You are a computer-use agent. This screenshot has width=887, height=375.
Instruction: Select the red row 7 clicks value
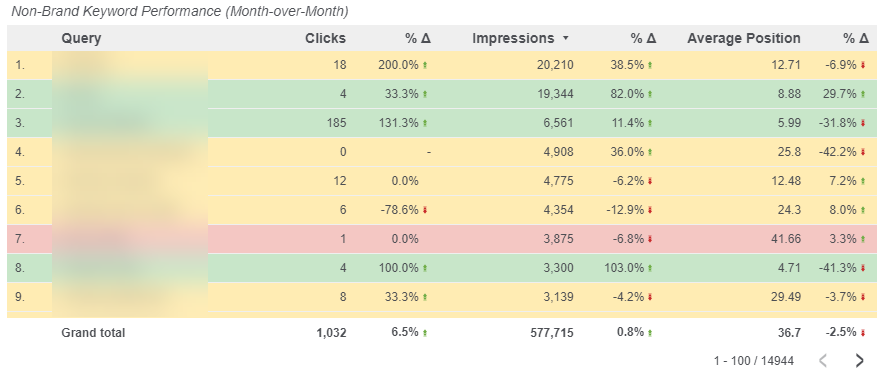click(343, 239)
